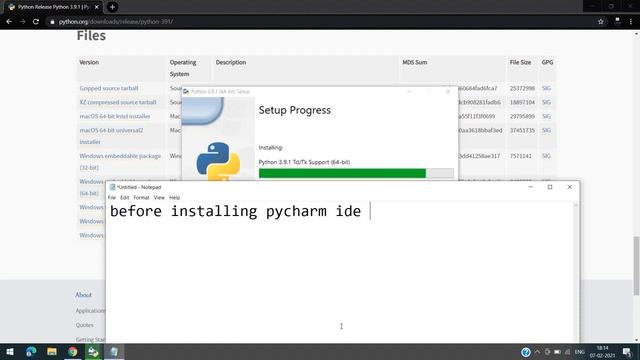
Task: Close the Notepad window
Action: click(x=569, y=187)
